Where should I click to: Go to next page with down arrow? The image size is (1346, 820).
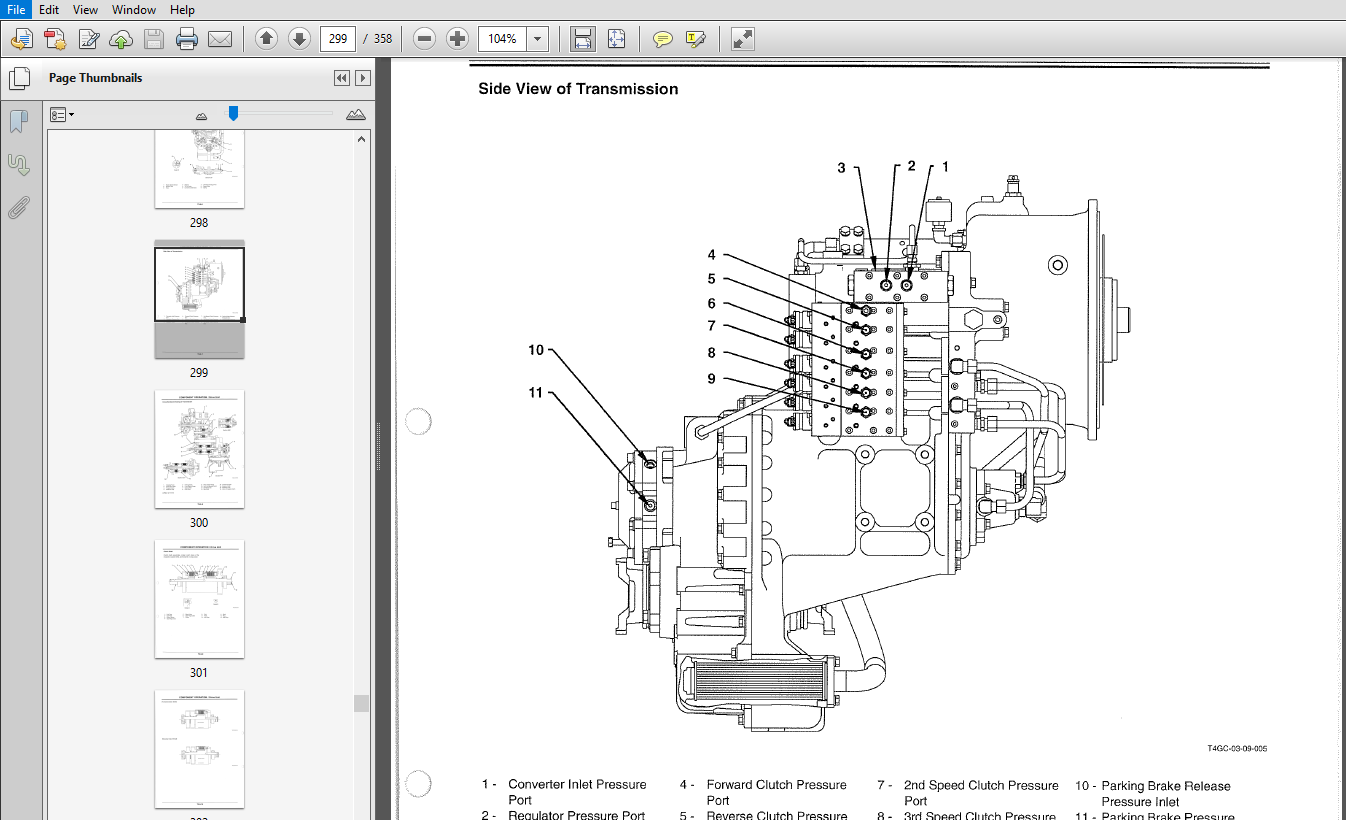[x=299, y=39]
